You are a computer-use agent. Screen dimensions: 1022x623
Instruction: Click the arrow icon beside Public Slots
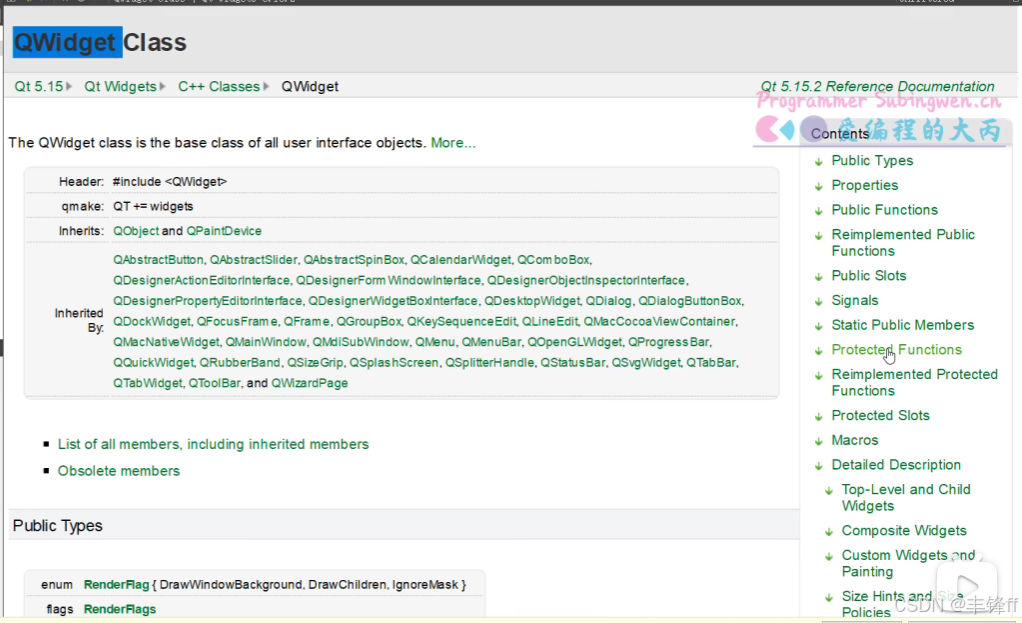click(819, 277)
